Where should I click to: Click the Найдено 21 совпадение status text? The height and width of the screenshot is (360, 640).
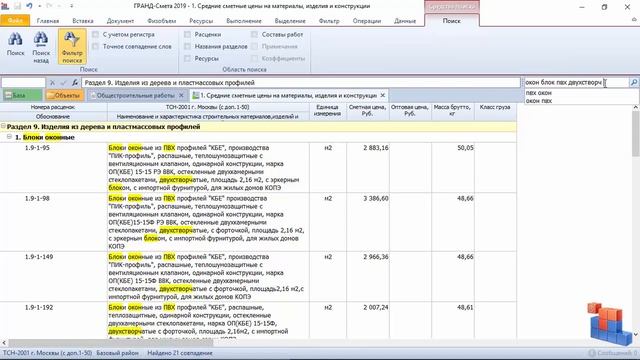point(180,353)
